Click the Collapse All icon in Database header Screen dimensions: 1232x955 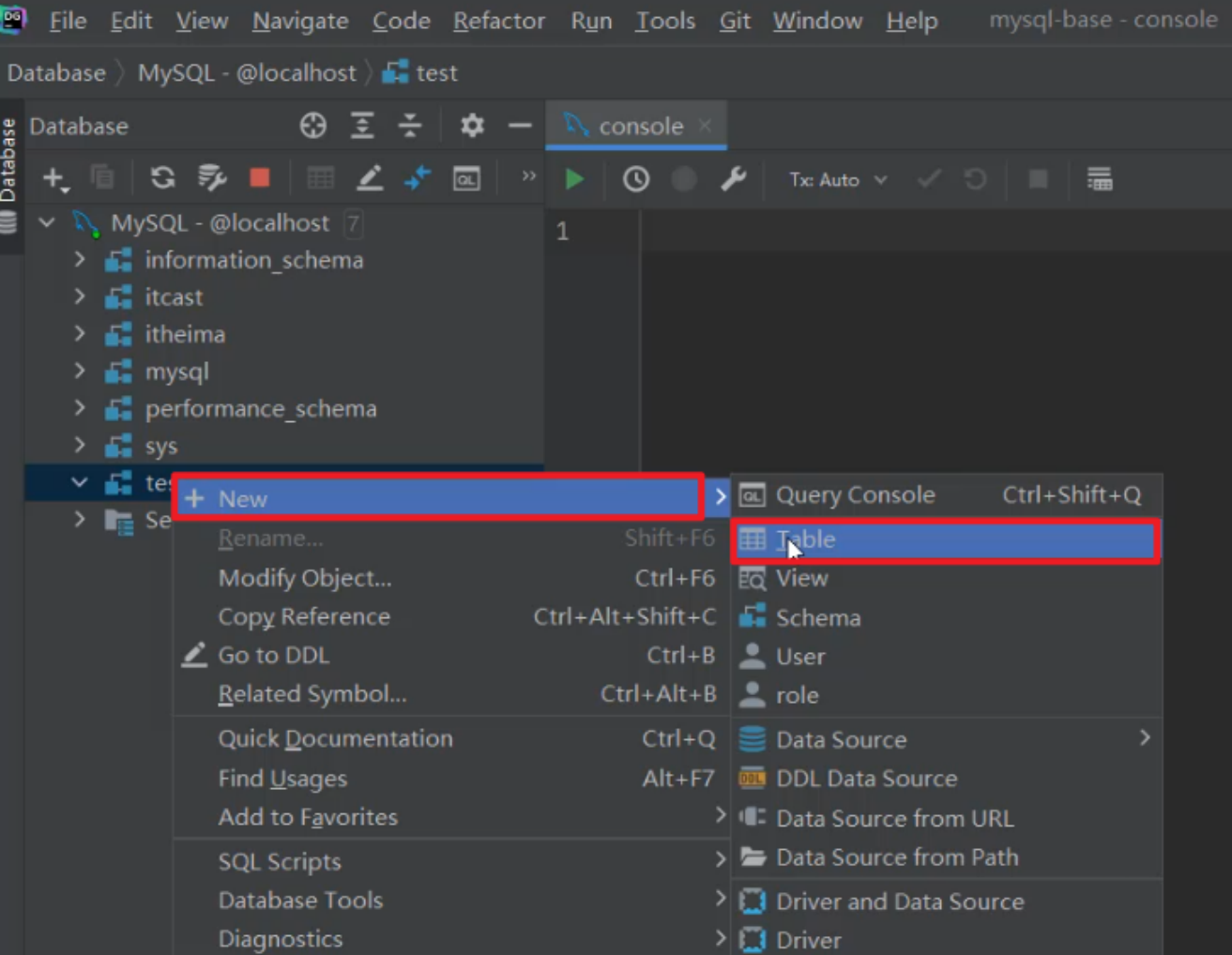point(410,125)
